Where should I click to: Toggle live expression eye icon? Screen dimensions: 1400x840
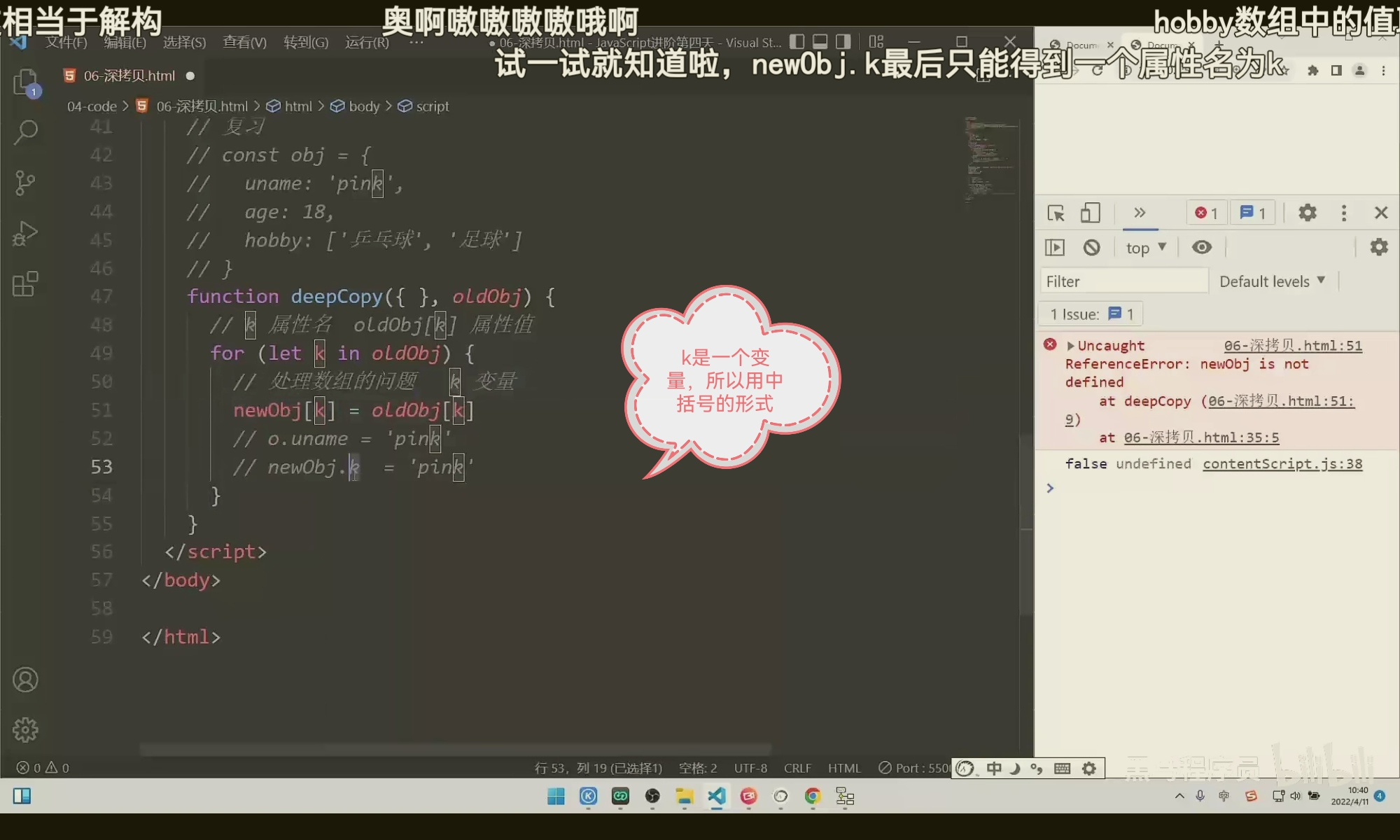pyautogui.click(x=1202, y=247)
